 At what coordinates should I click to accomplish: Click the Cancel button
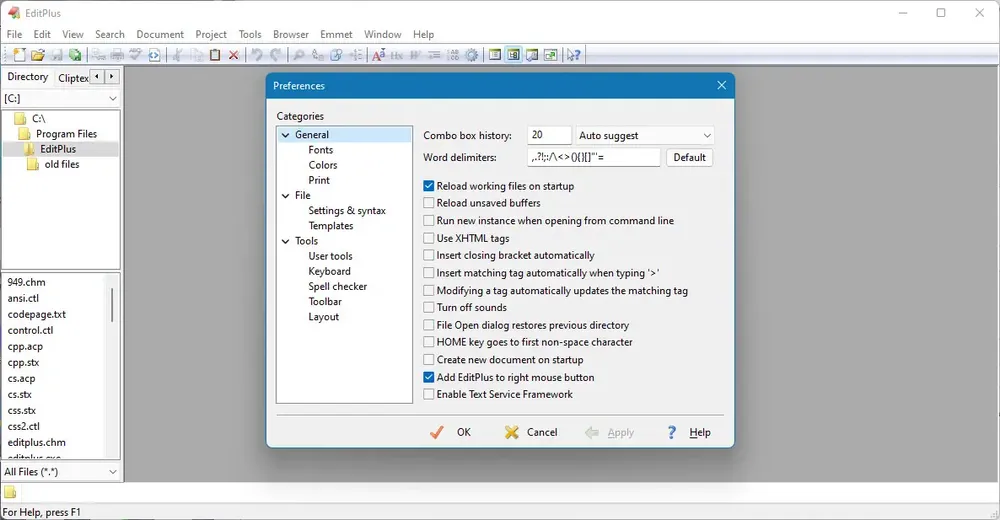[531, 433]
